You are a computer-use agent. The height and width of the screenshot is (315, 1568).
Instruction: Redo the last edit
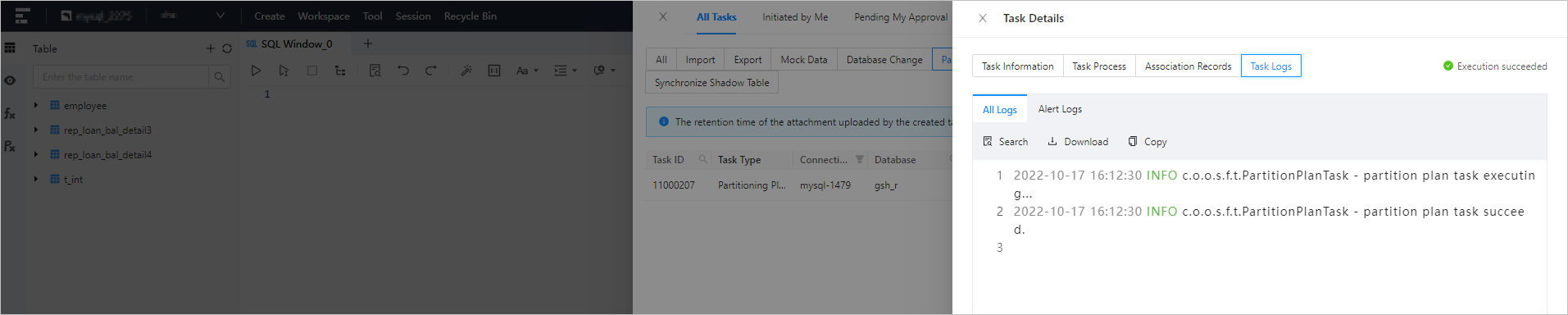tap(431, 71)
